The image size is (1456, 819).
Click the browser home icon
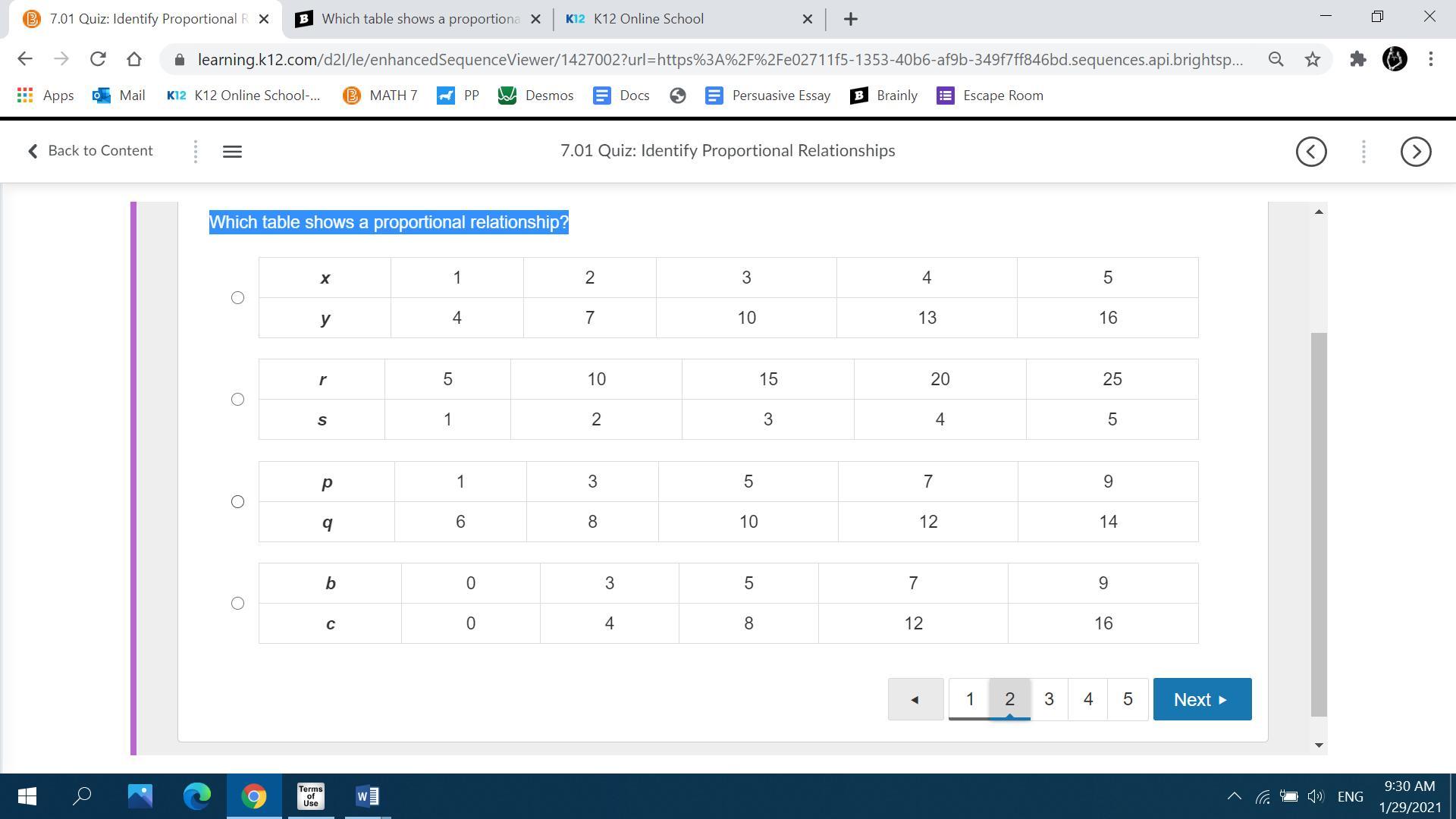click(134, 59)
